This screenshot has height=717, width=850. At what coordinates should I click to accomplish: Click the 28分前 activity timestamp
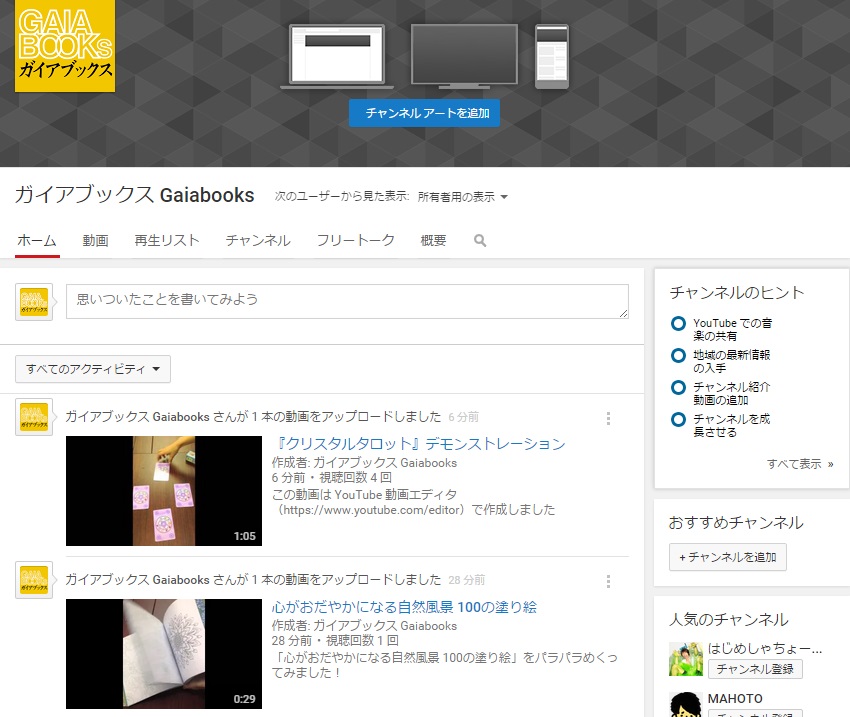pyautogui.click(x=467, y=580)
